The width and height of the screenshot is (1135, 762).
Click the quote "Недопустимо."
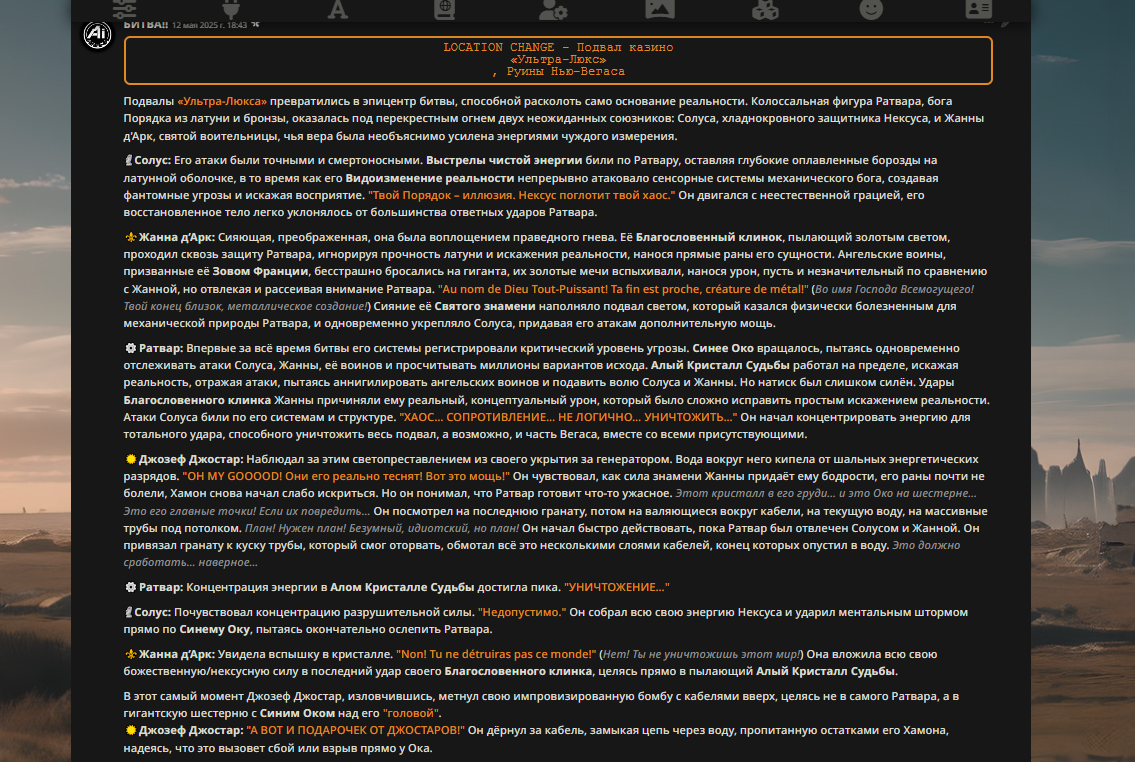pyautogui.click(x=522, y=612)
